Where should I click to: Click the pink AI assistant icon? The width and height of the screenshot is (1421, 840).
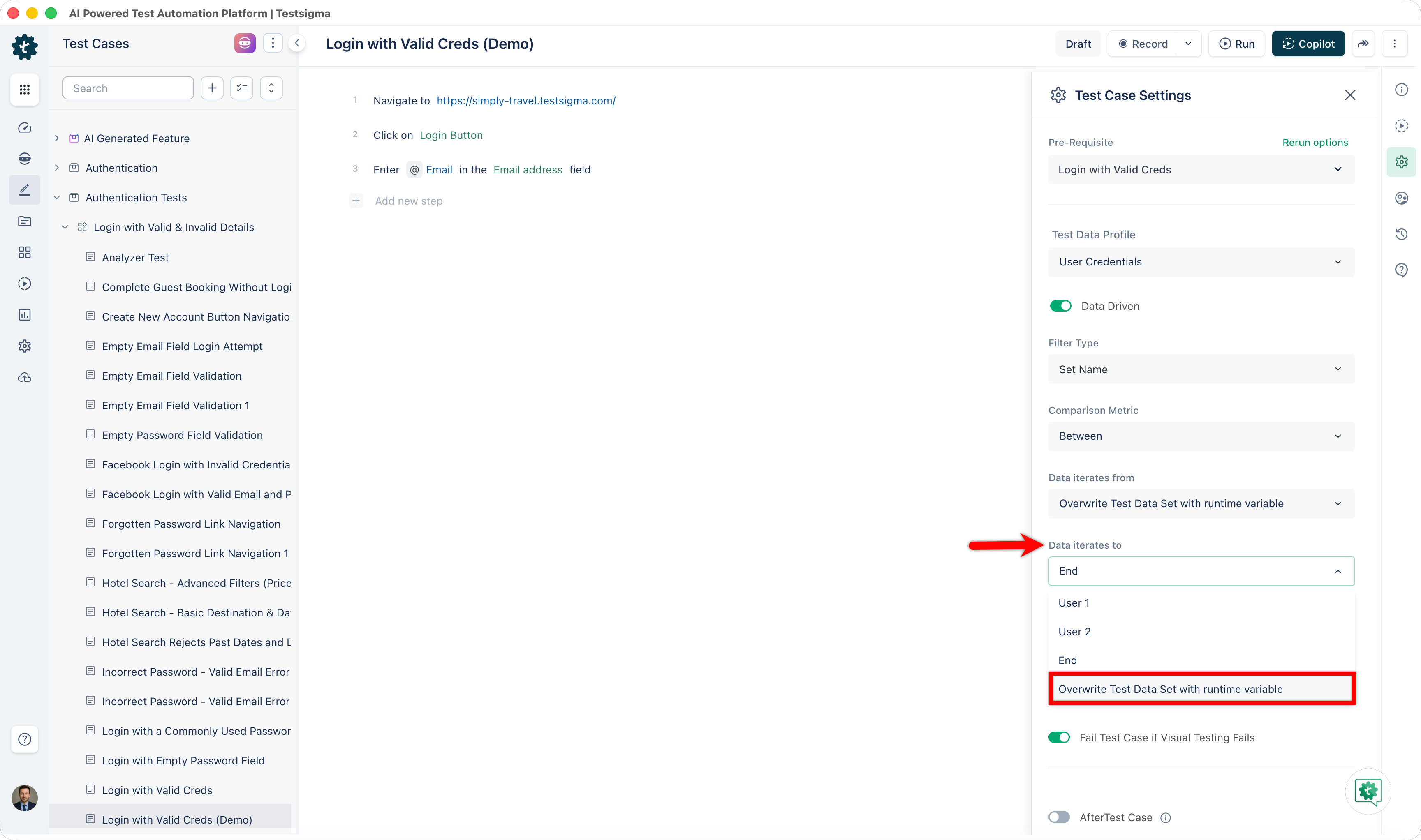(x=245, y=43)
